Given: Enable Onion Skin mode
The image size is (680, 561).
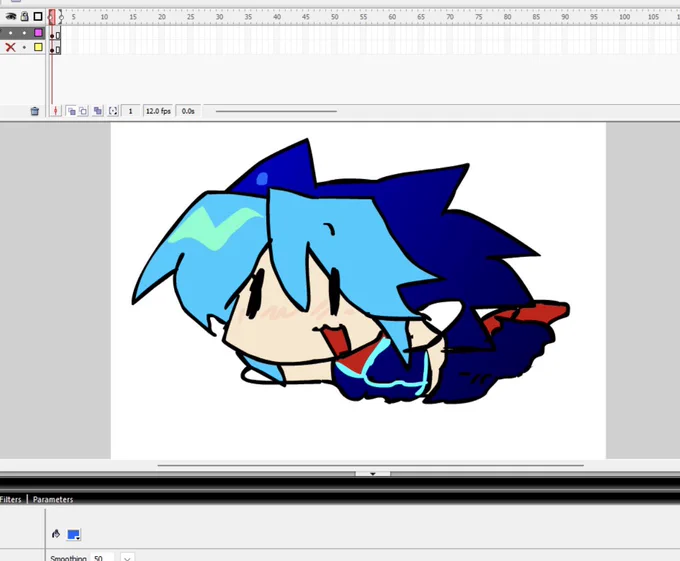Looking at the screenshot, I should coord(71,111).
